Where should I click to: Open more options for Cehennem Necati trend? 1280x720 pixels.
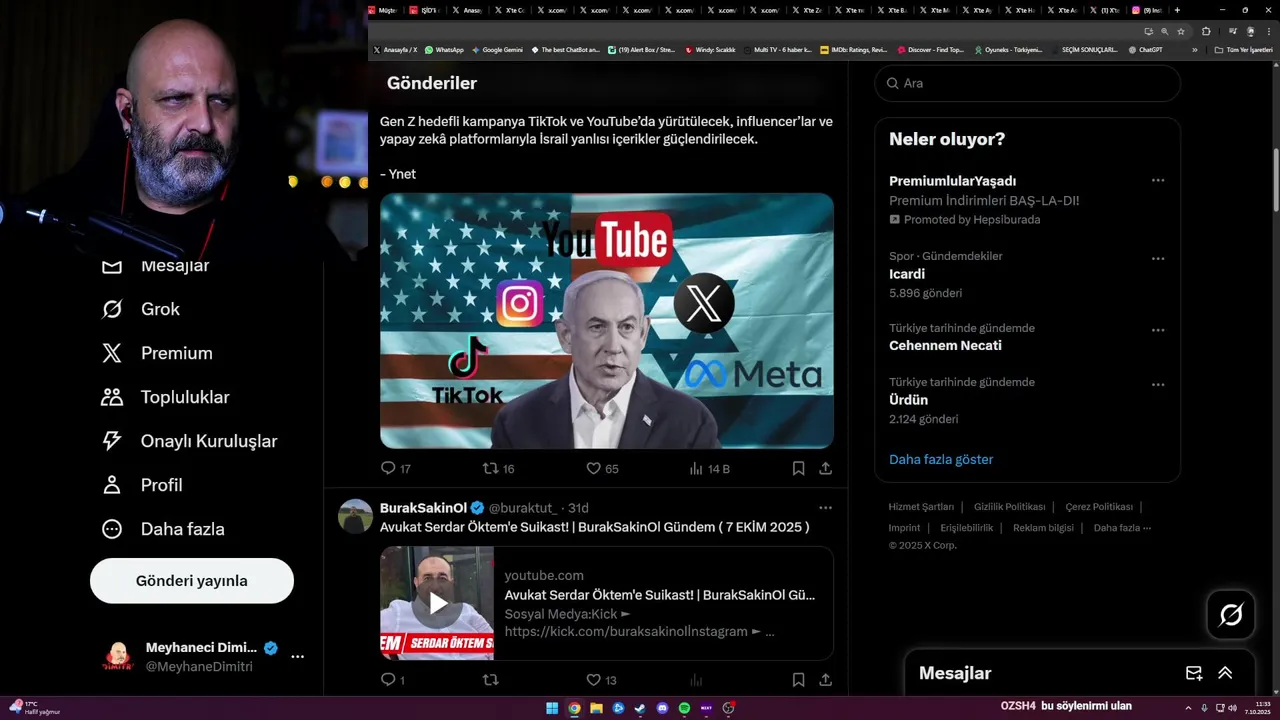pos(1157,330)
